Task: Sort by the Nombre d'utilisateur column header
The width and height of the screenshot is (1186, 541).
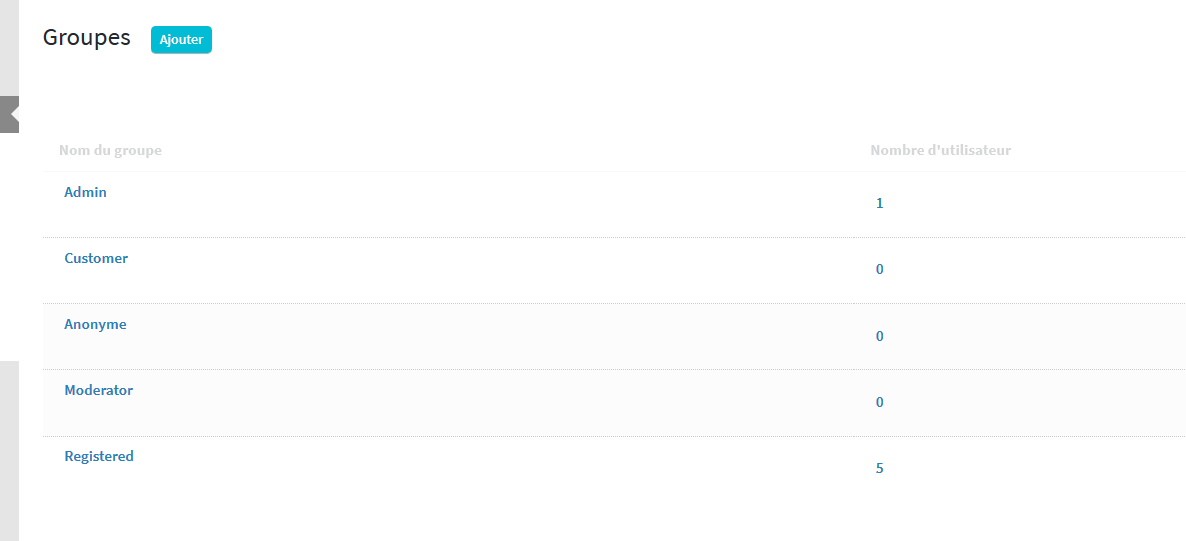Action: tap(940, 151)
